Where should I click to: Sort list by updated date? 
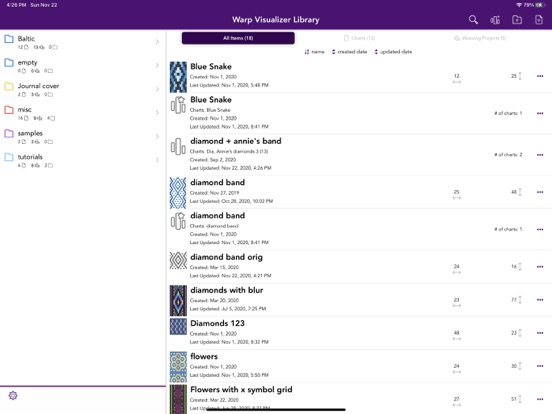click(393, 52)
